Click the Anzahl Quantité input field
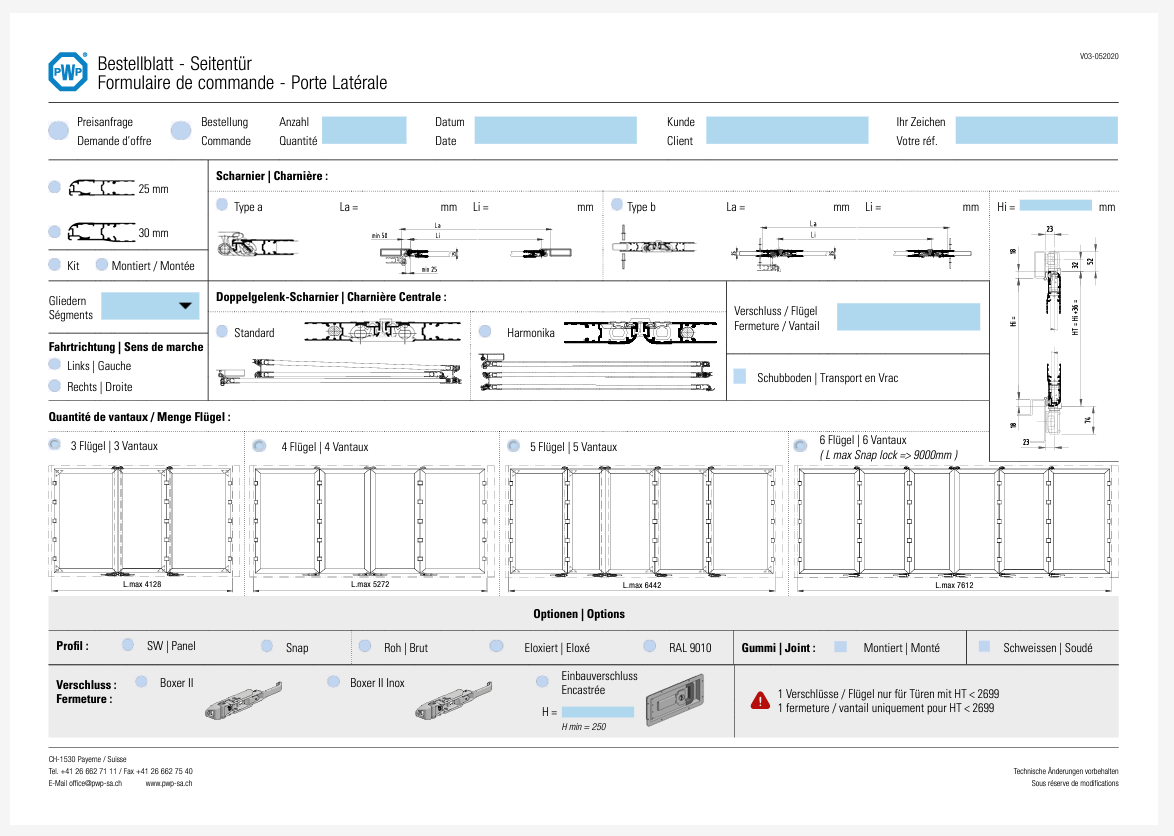This screenshot has height=836, width=1174. click(x=364, y=130)
